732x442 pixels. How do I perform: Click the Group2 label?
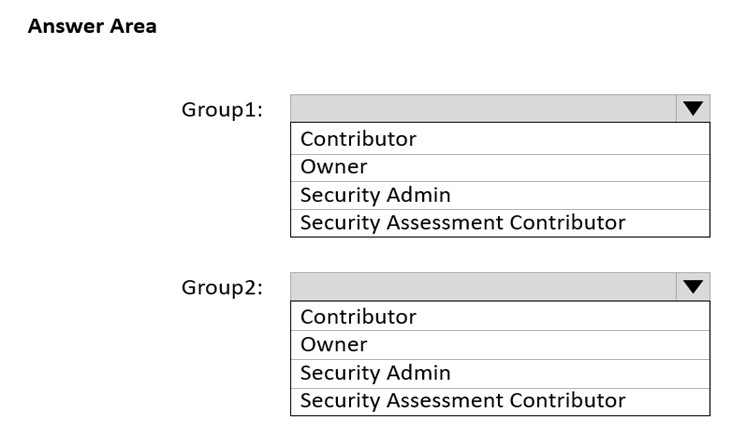click(x=222, y=288)
